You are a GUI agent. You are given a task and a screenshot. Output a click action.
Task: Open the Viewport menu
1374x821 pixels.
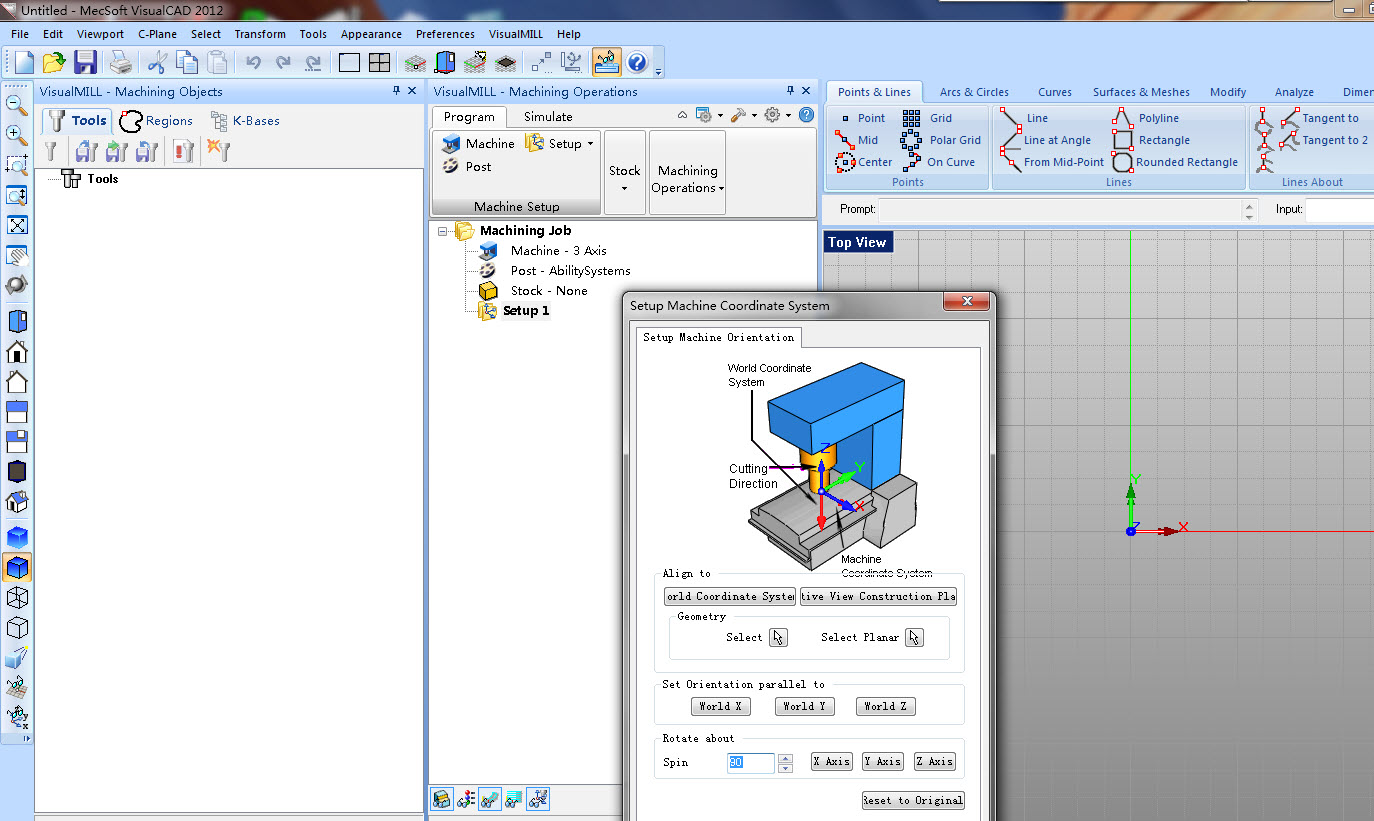[100, 34]
